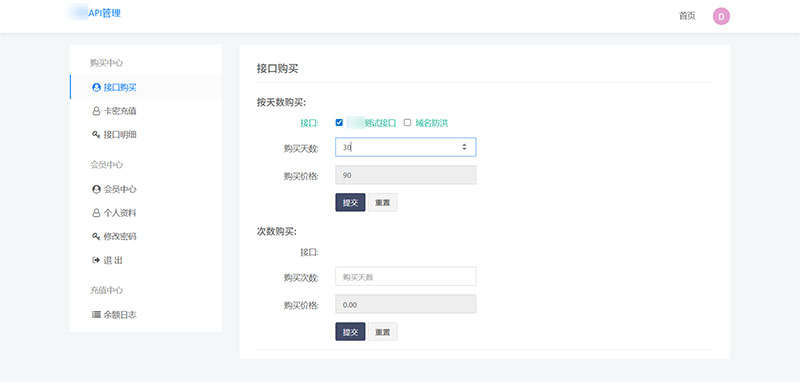800x382 pixels.
Task: Reset the 按天数购买 form
Action: (x=382, y=202)
